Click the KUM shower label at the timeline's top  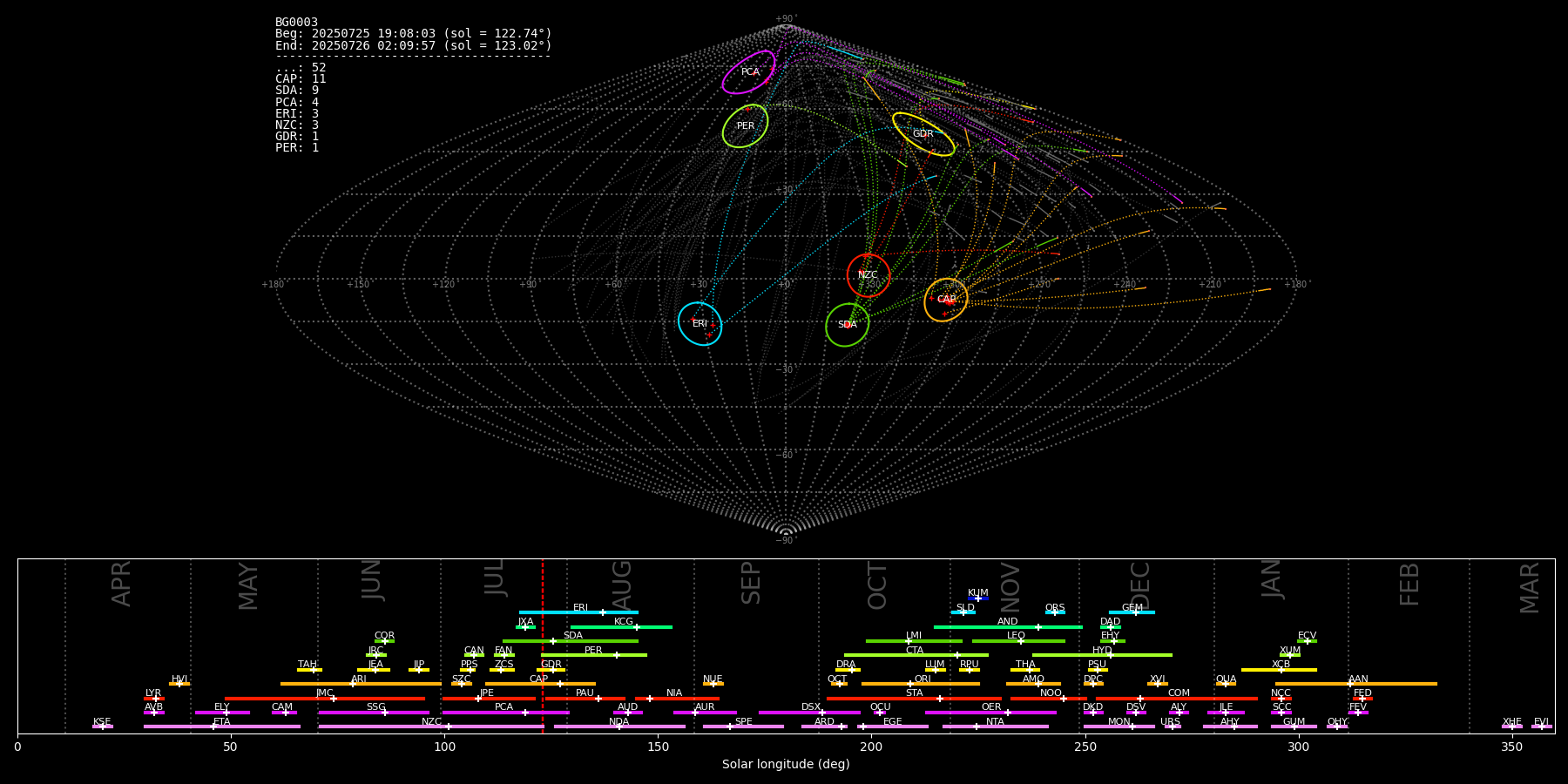click(x=978, y=592)
